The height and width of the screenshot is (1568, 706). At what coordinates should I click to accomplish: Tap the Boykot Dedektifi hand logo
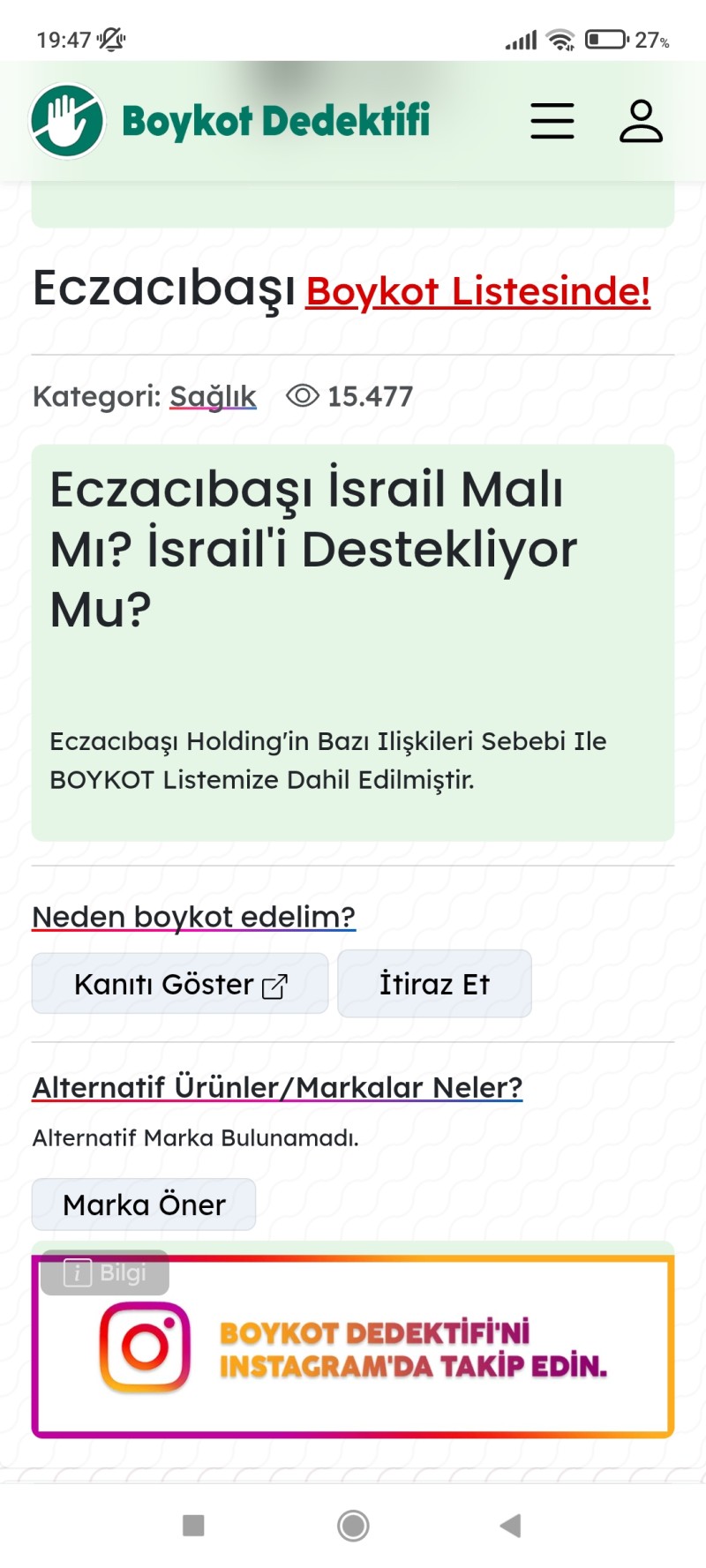[x=67, y=121]
